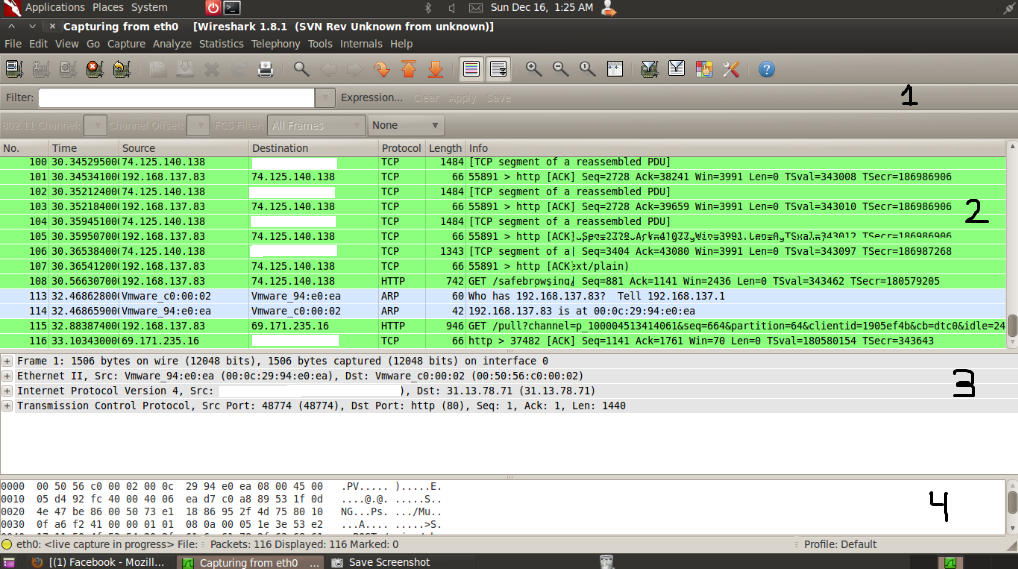Open the Filter history dropdown arrow
This screenshot has width=1018, height=569.
tap(325, 97)
